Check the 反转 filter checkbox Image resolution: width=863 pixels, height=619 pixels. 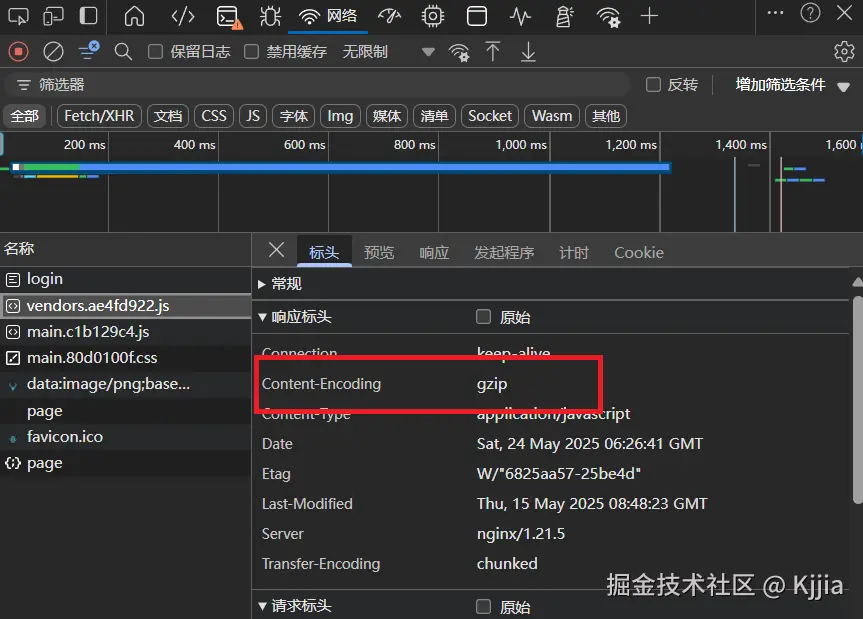click(655, 85)
